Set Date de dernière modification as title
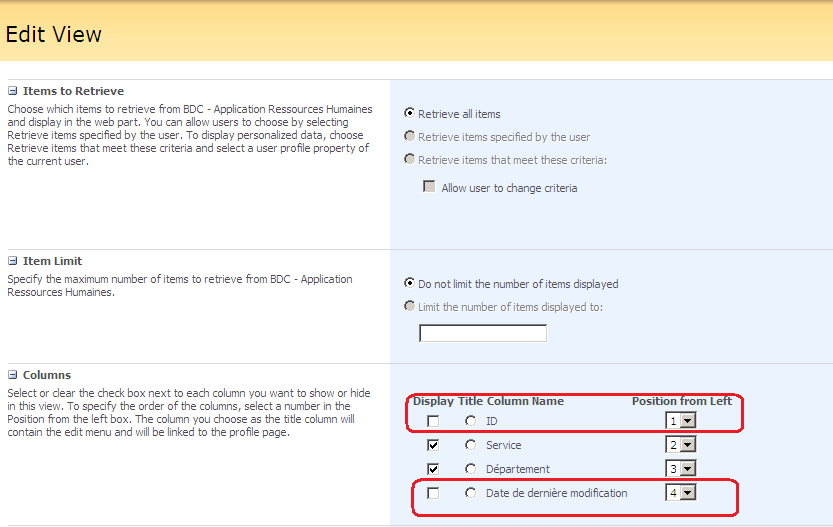The image size is (833, 527). (471, 493)
